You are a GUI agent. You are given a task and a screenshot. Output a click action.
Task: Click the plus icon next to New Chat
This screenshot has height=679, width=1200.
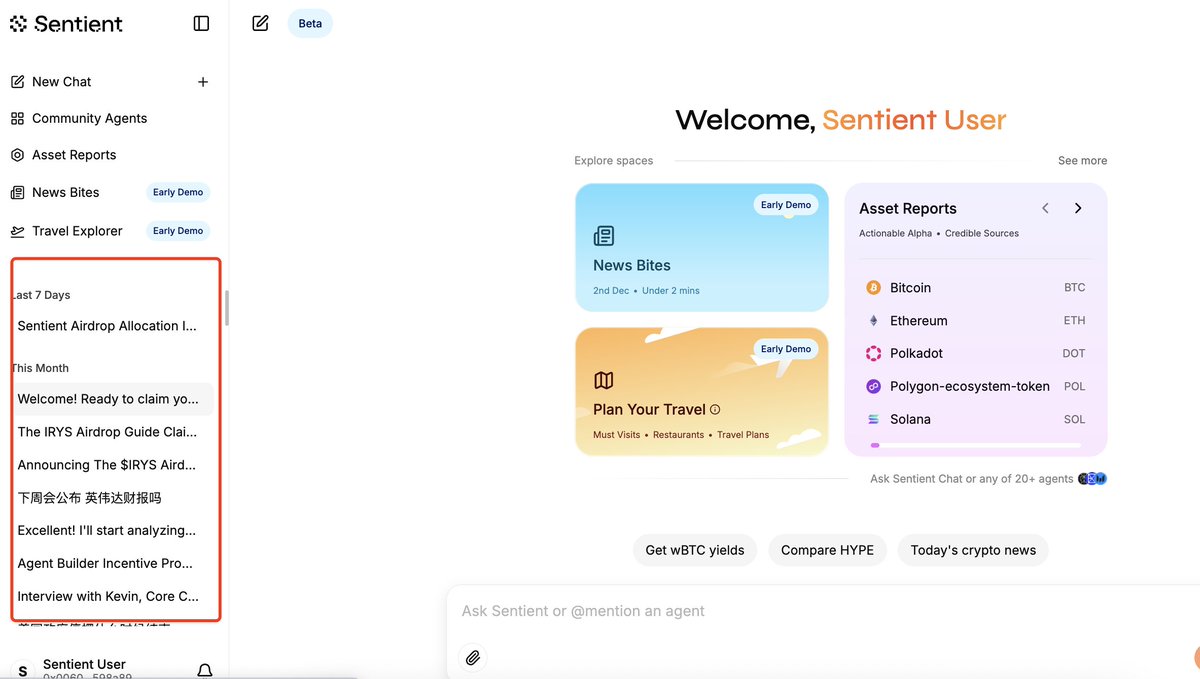click(x=203, y=82)
